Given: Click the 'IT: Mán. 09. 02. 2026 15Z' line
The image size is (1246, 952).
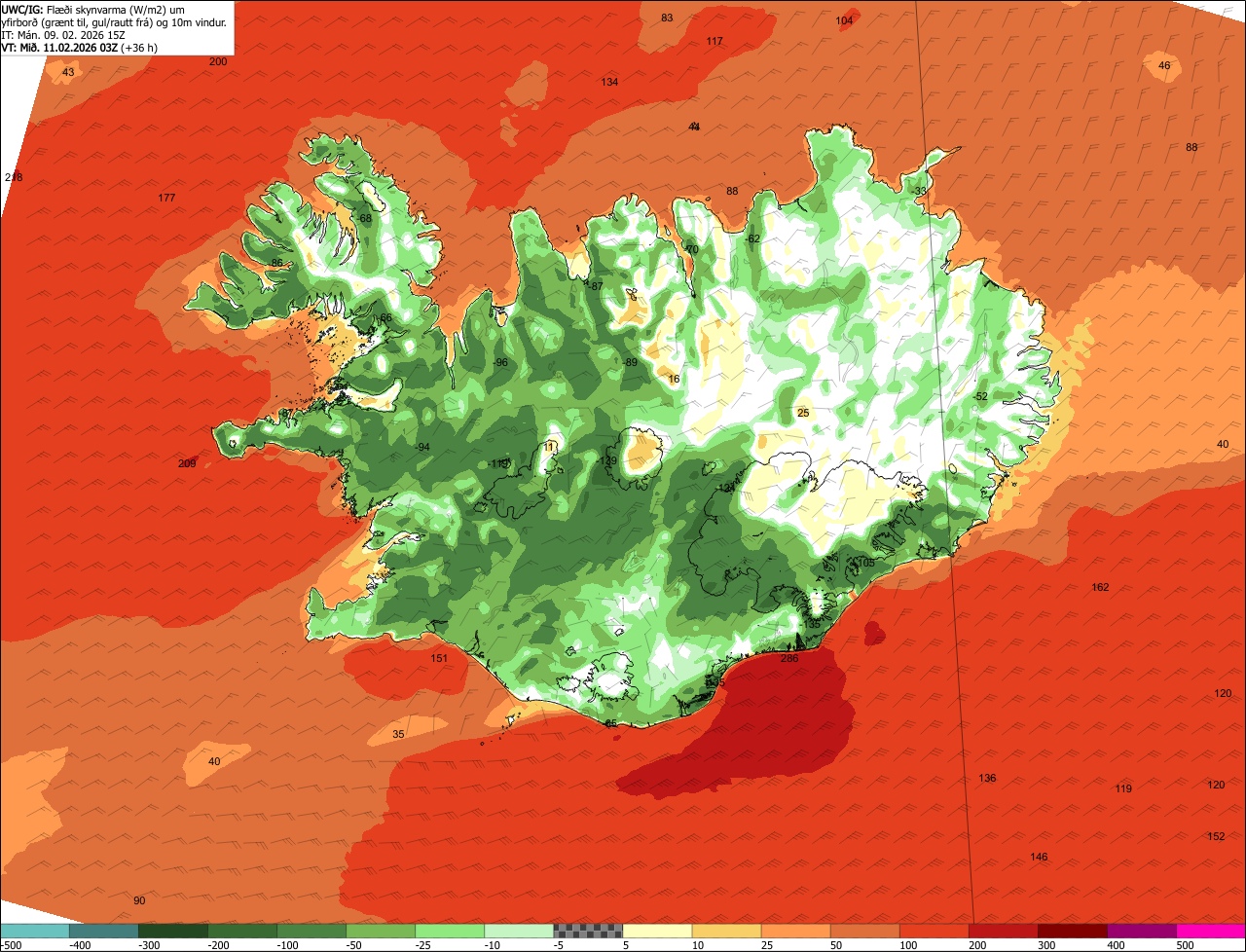Looking at the screenshot, I should click(64, 34).
